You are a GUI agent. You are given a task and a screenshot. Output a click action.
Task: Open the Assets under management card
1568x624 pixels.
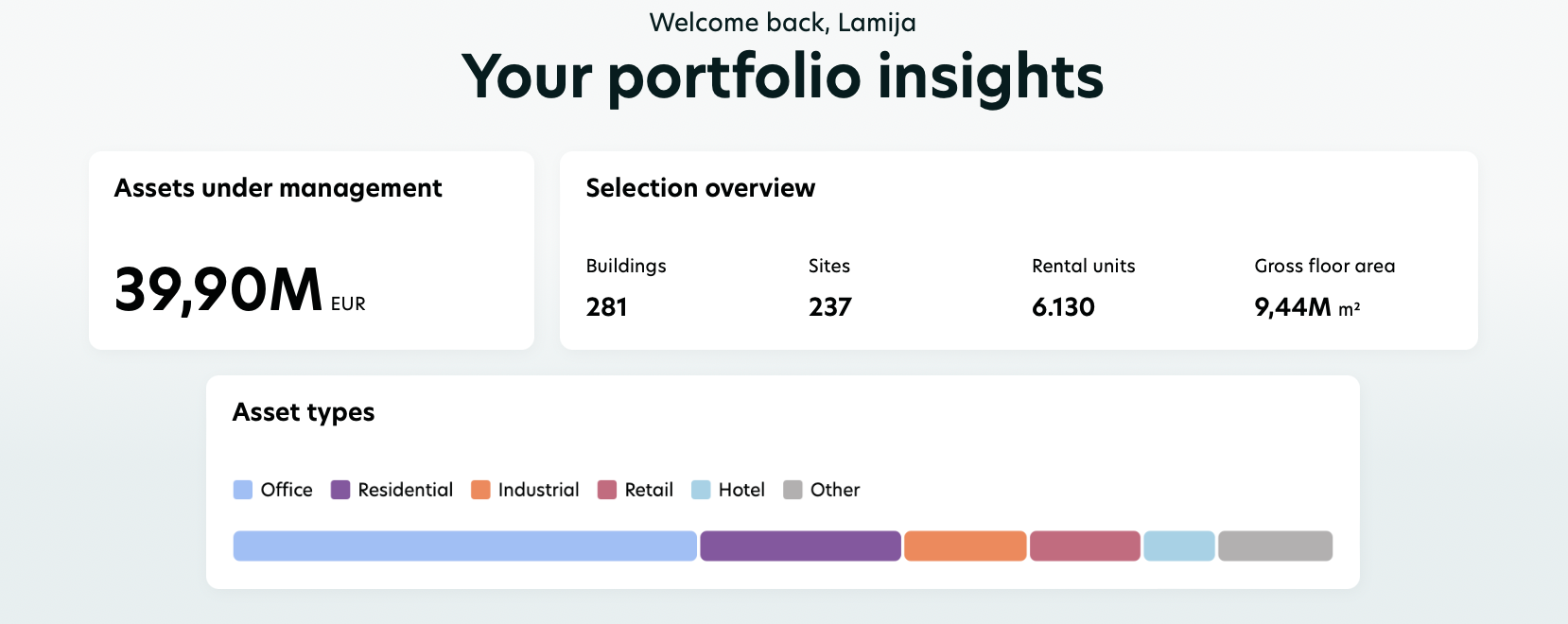pyautogui.click(x=311, y=250)
